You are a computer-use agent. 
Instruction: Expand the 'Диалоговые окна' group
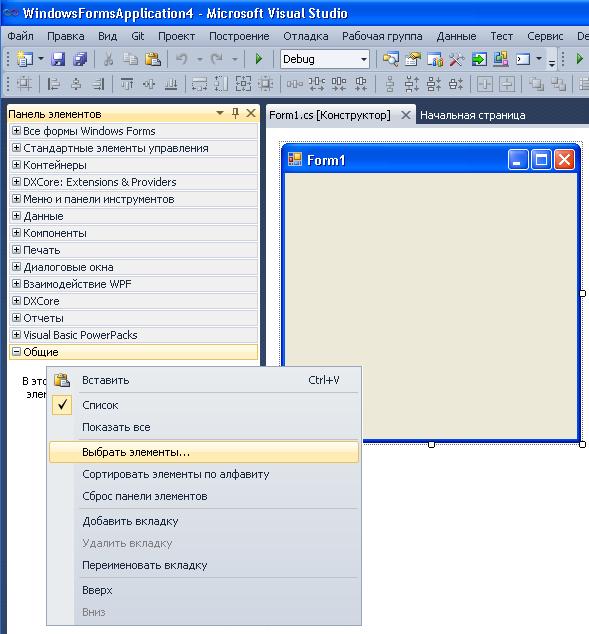pyautogui.click(x=16, y=266)
